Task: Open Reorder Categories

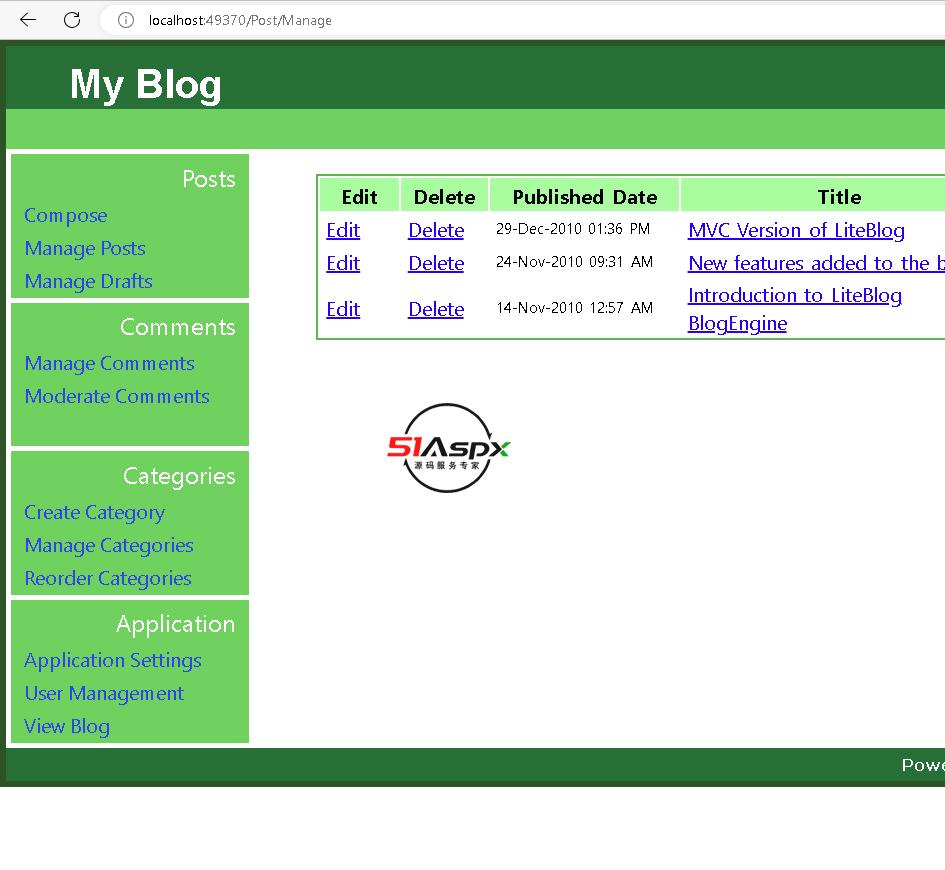Action: (x=107, y=578)
